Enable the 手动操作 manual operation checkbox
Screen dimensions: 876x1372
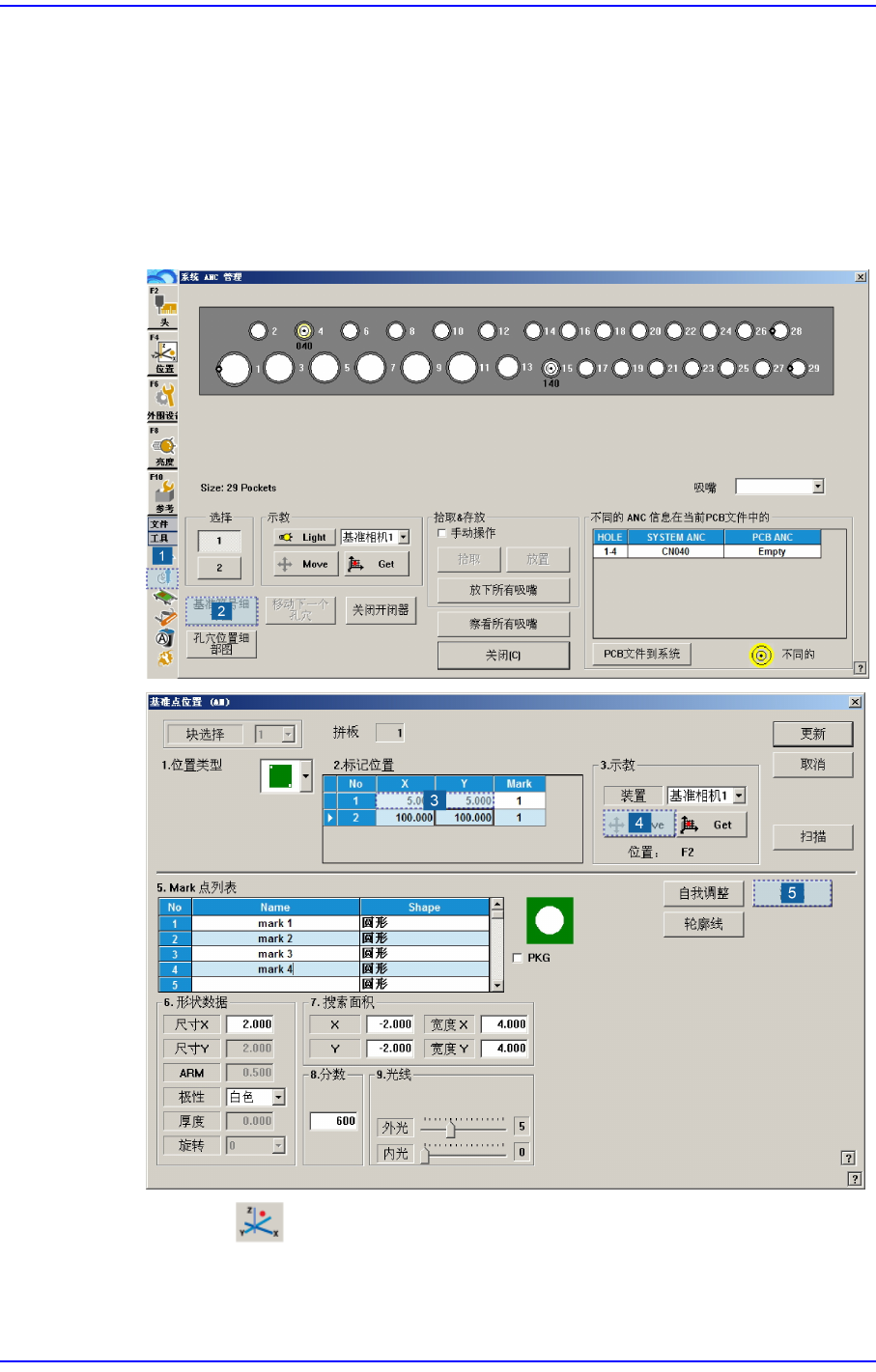(x=442, y=533)
